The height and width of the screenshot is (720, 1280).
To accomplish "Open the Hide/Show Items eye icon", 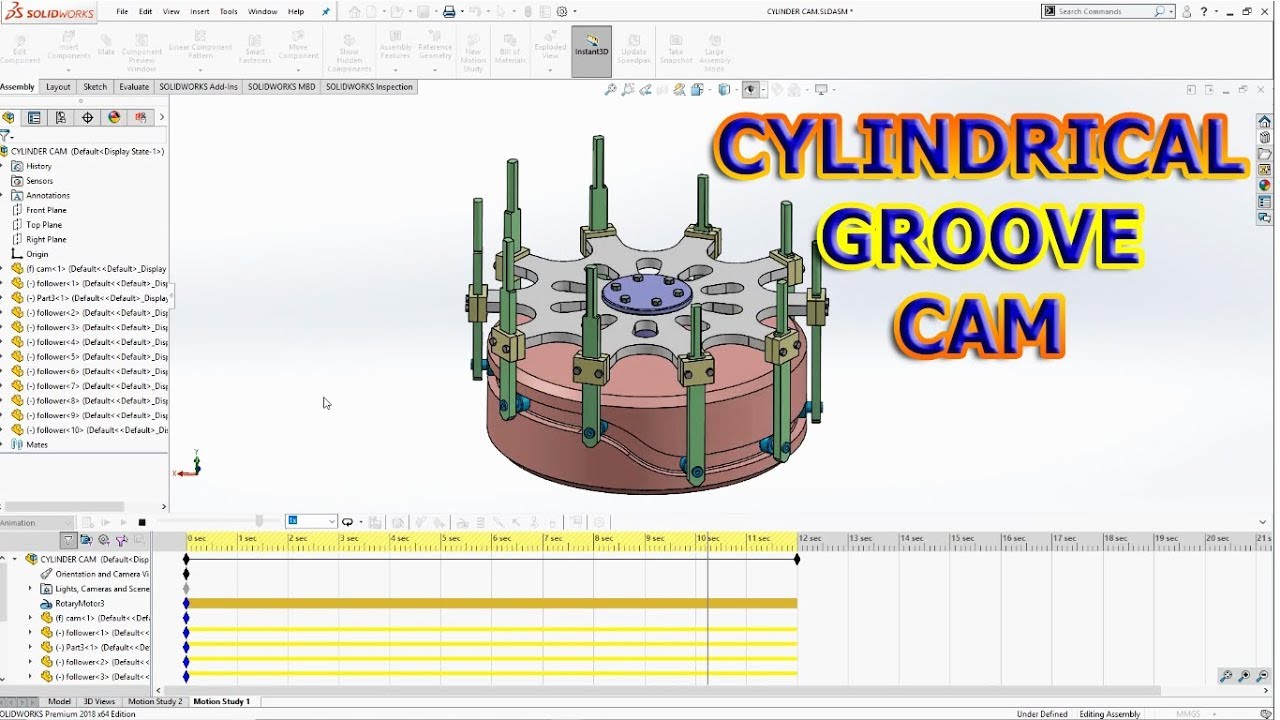I will click(750, 90).
